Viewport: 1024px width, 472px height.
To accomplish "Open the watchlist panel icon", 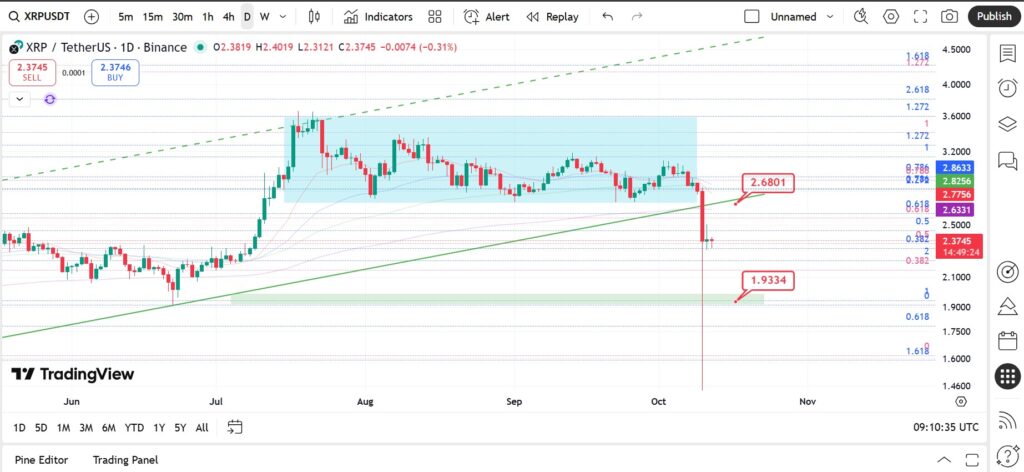I will [1007, 54].
